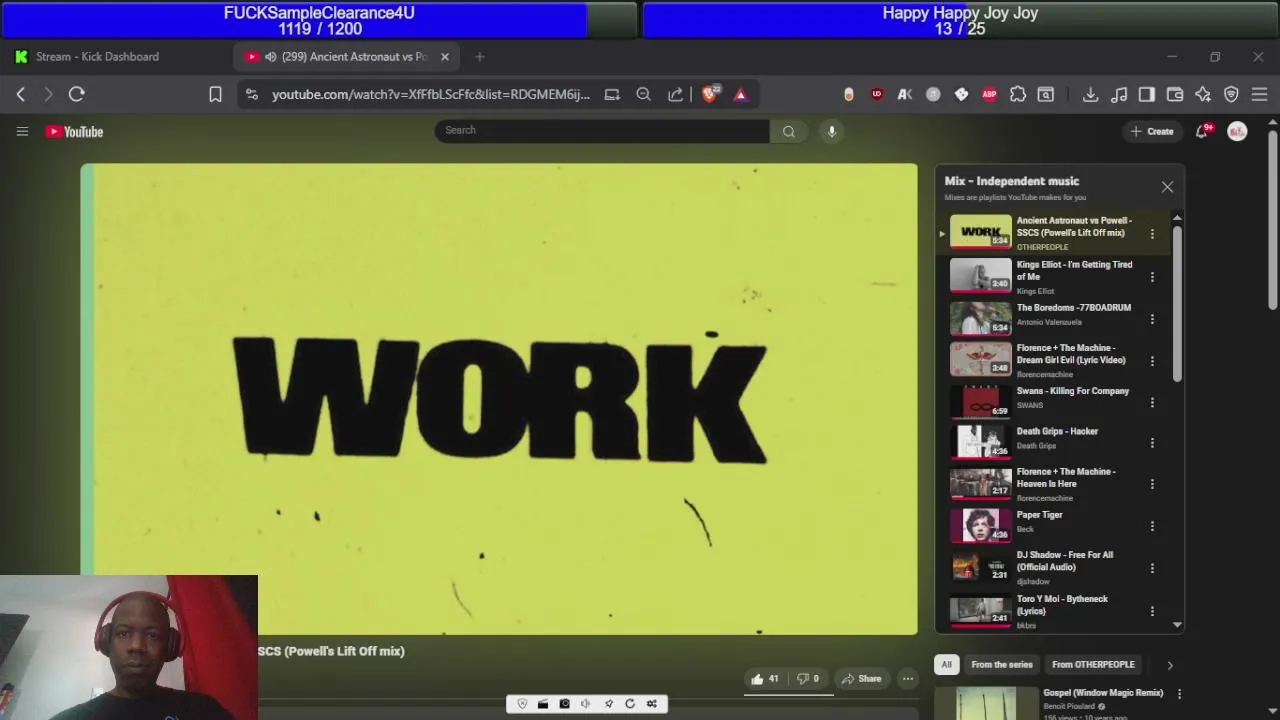
Task: Bookmark this page using the bookmark icon
Action: [x=215, y=94]
